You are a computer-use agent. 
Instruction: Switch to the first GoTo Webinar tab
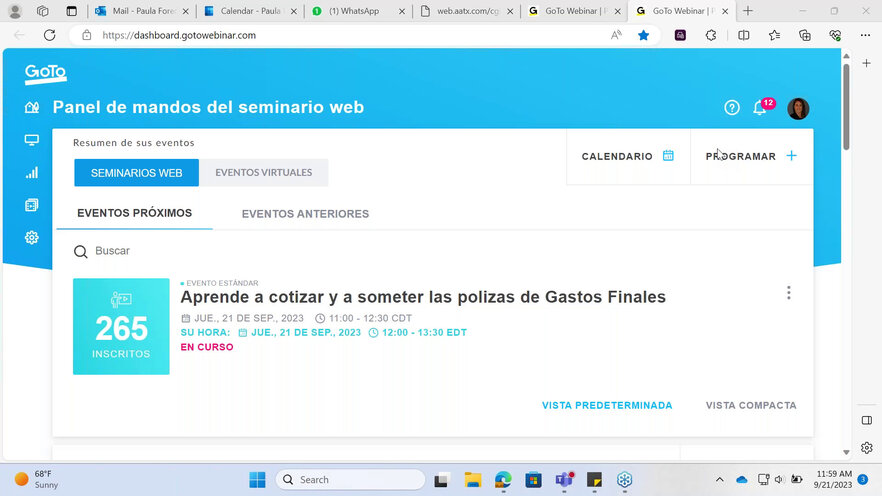point(574,11)
